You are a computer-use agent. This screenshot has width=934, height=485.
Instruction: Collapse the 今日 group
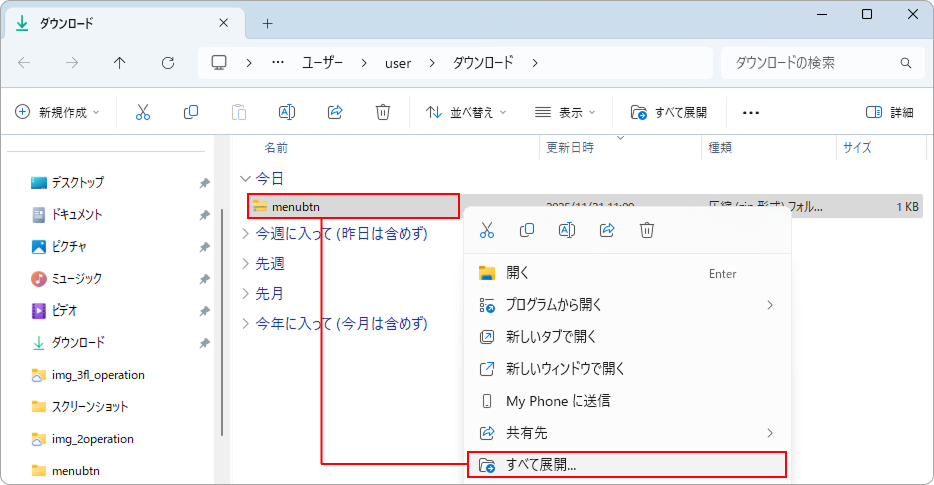click(x=246, y=178)
